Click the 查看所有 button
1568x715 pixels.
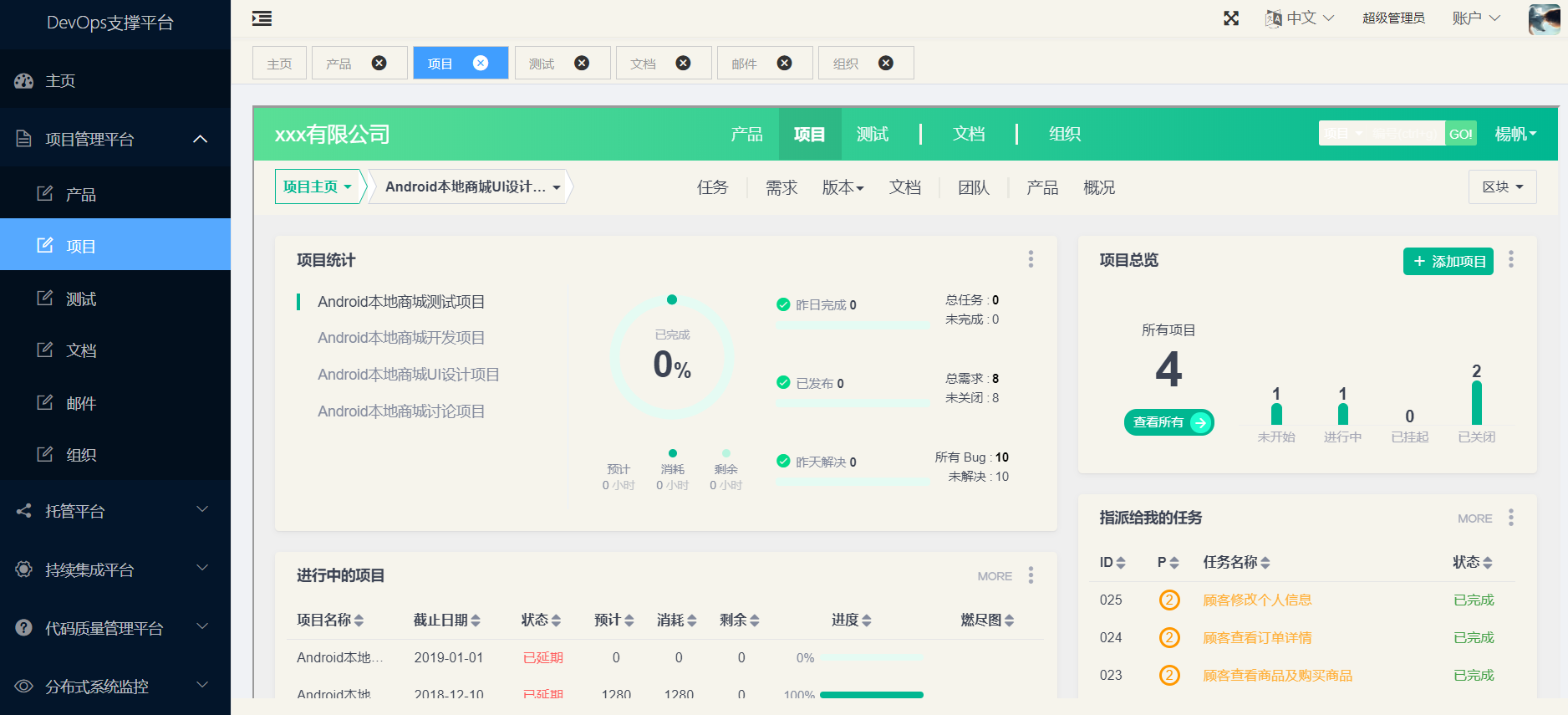tap(1168, 422)
